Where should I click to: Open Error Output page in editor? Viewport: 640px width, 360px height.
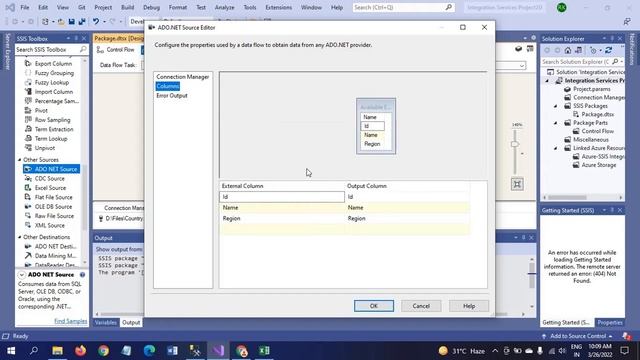[172, 96]
